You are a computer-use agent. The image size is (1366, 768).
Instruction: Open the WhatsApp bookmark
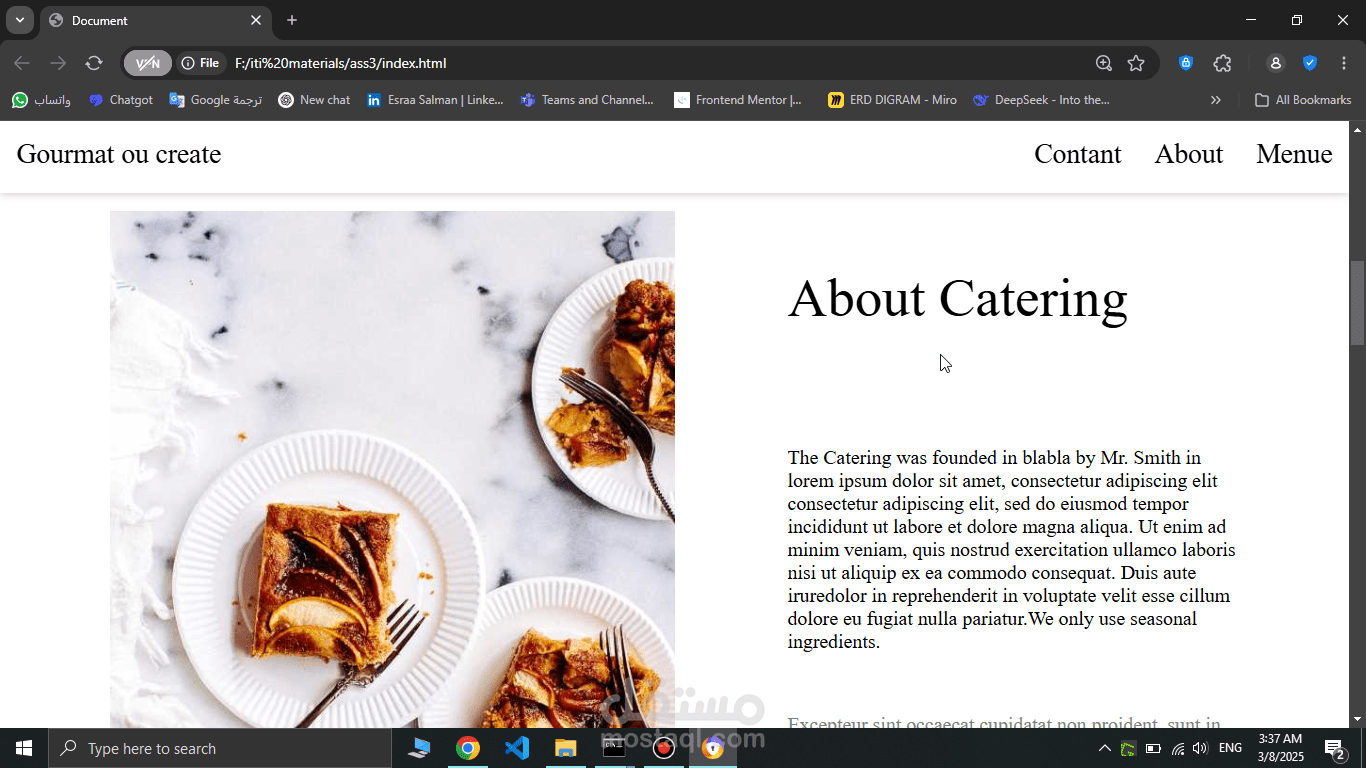click(42, 100)
